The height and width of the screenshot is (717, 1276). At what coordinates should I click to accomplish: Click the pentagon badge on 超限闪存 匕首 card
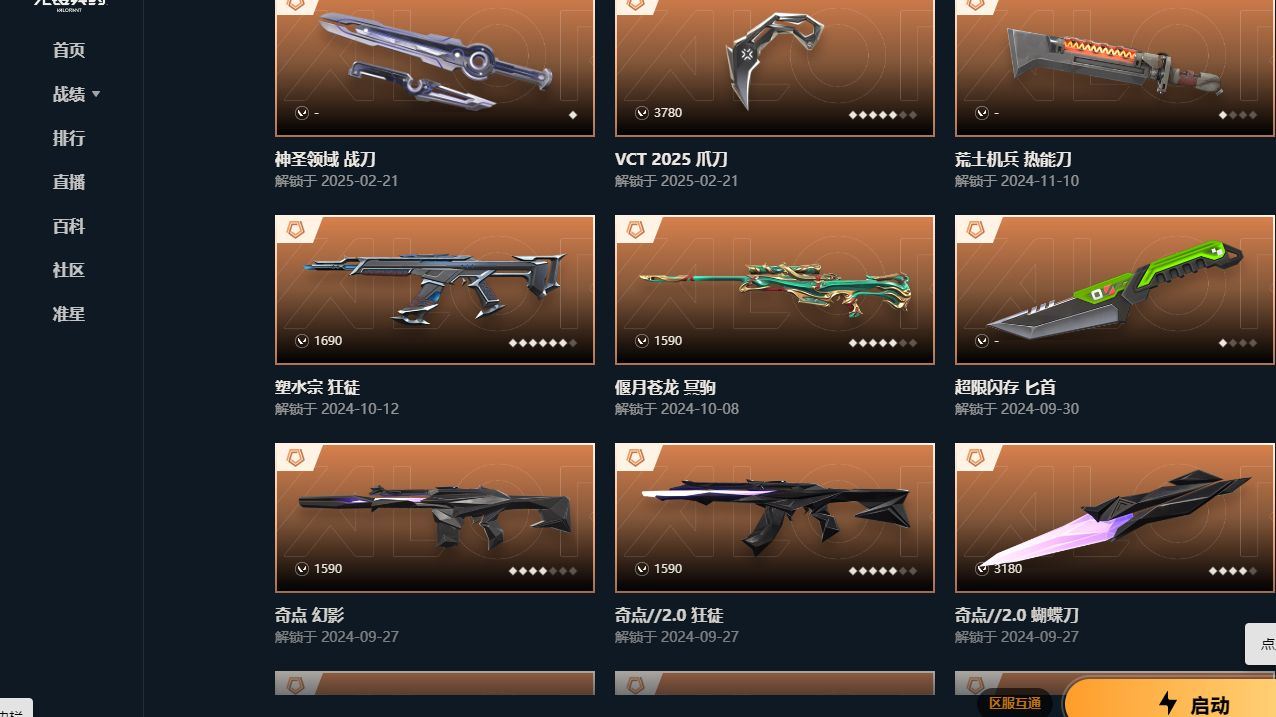click(x=975, y=229)
